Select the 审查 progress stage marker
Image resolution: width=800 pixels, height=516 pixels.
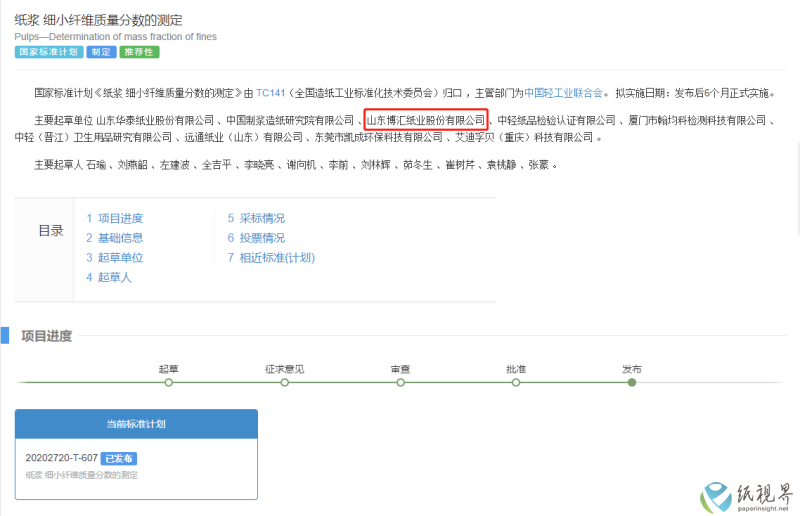(x=401, y=382)
